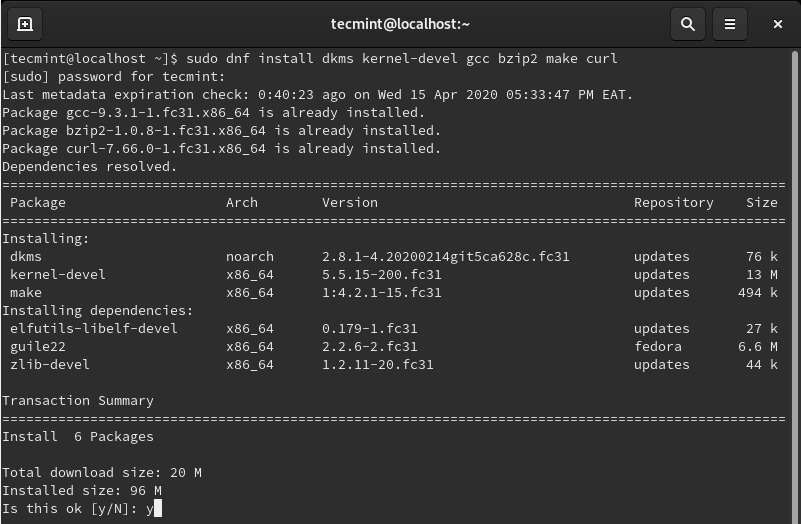Click the Version column header
The height and width of the screenshot is (524, 801).
click(x=350, y=203)
